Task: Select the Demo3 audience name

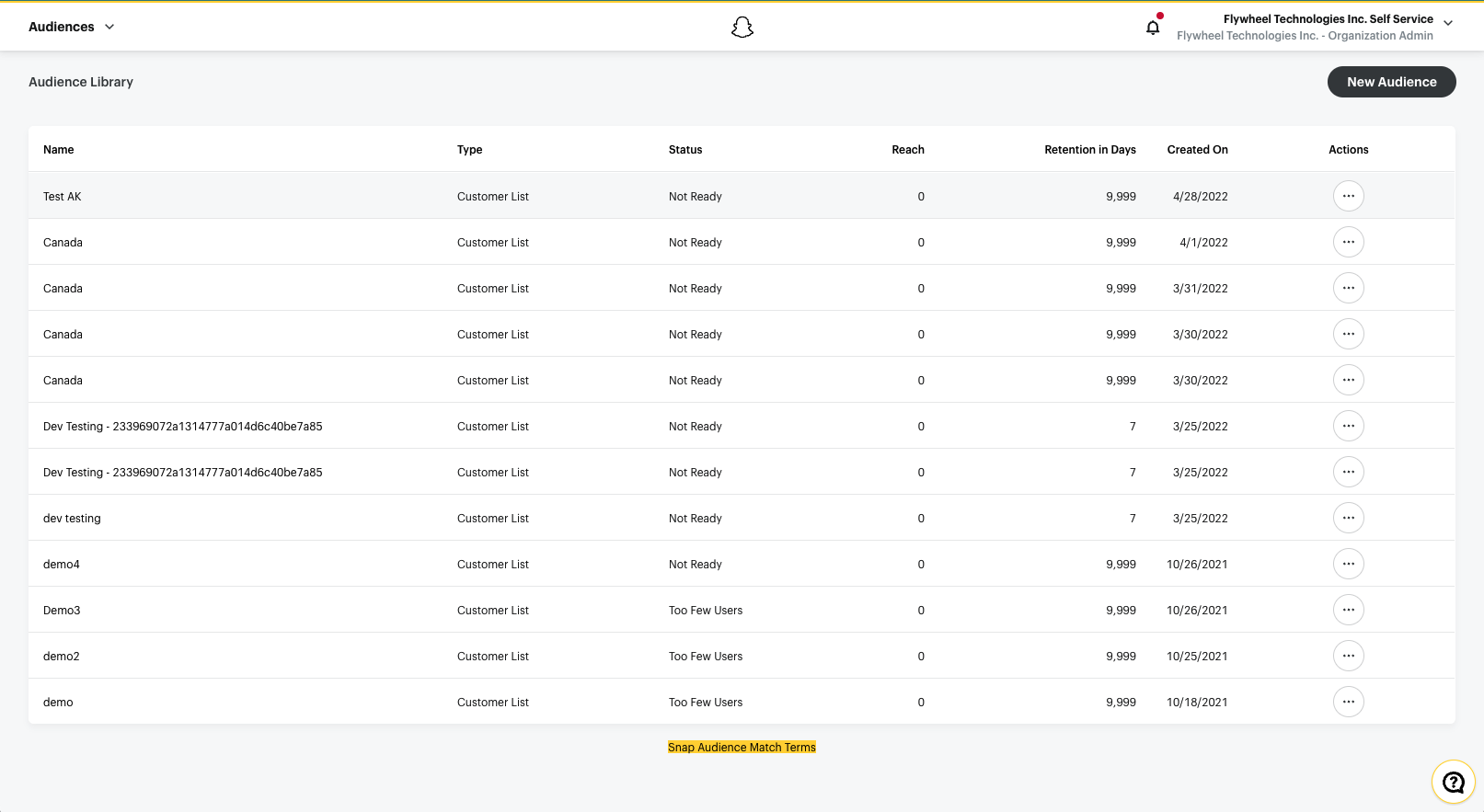Action: [62, 611]
